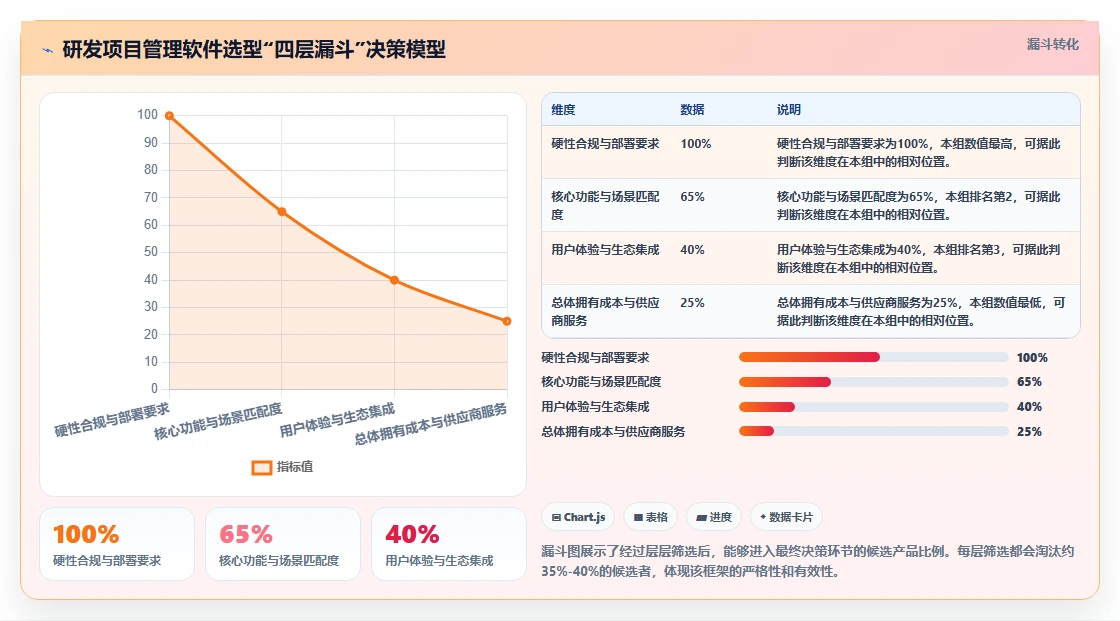Screen dimensions: 1120x621
Task: Open the 40% 用户体验与生态集成 stat card
Action: pyautogui.click(x=449, y=544)
